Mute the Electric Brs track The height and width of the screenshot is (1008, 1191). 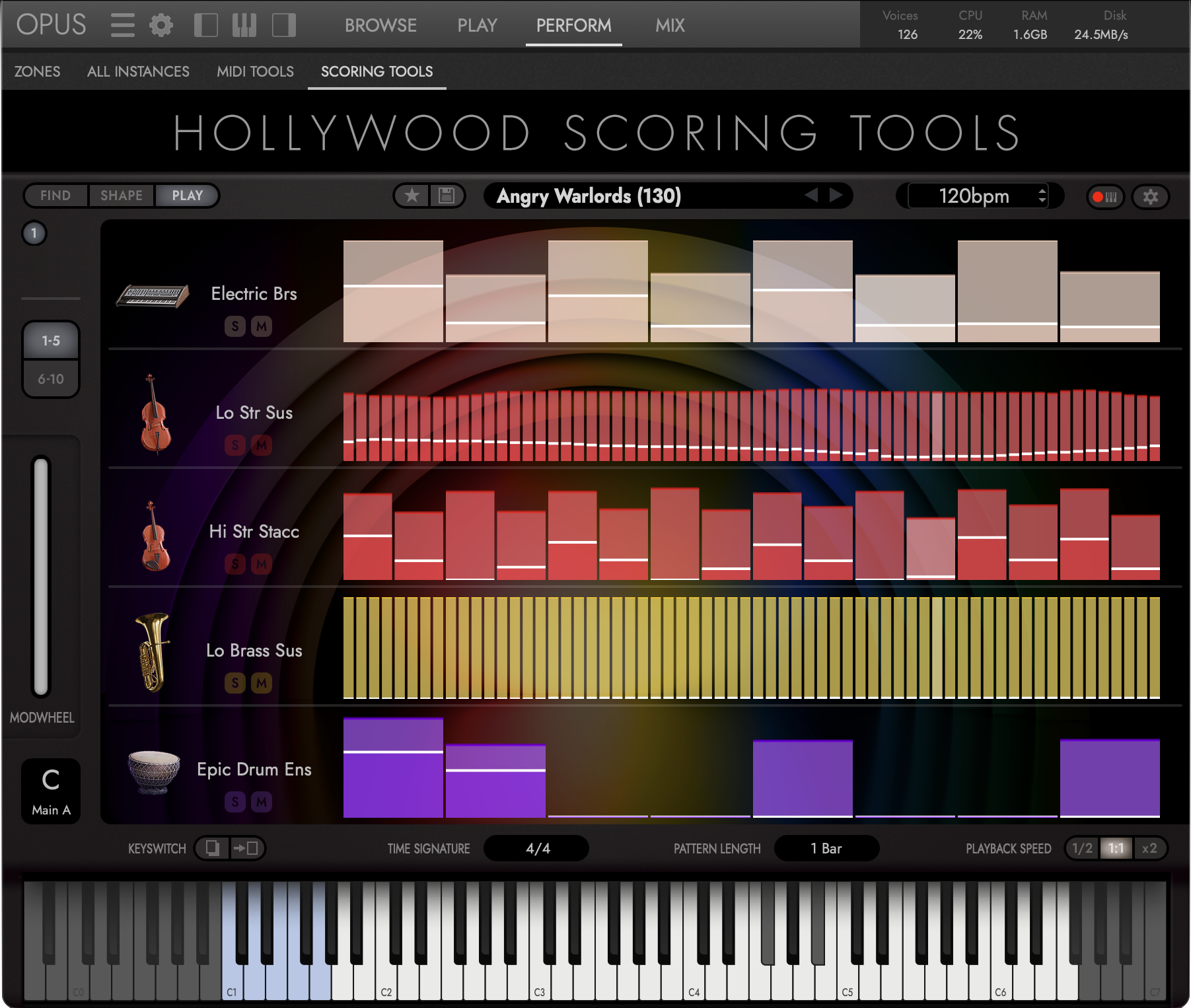262,326
